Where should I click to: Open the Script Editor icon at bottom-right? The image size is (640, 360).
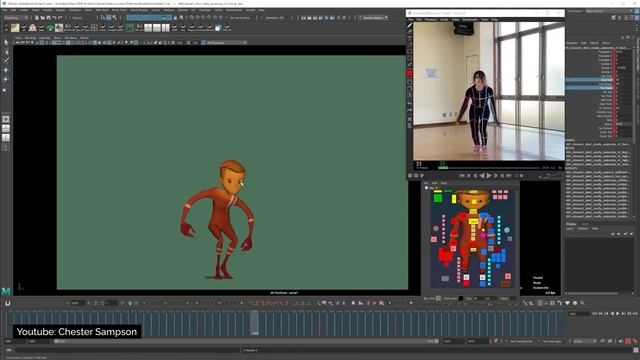(x=636, y=350)
